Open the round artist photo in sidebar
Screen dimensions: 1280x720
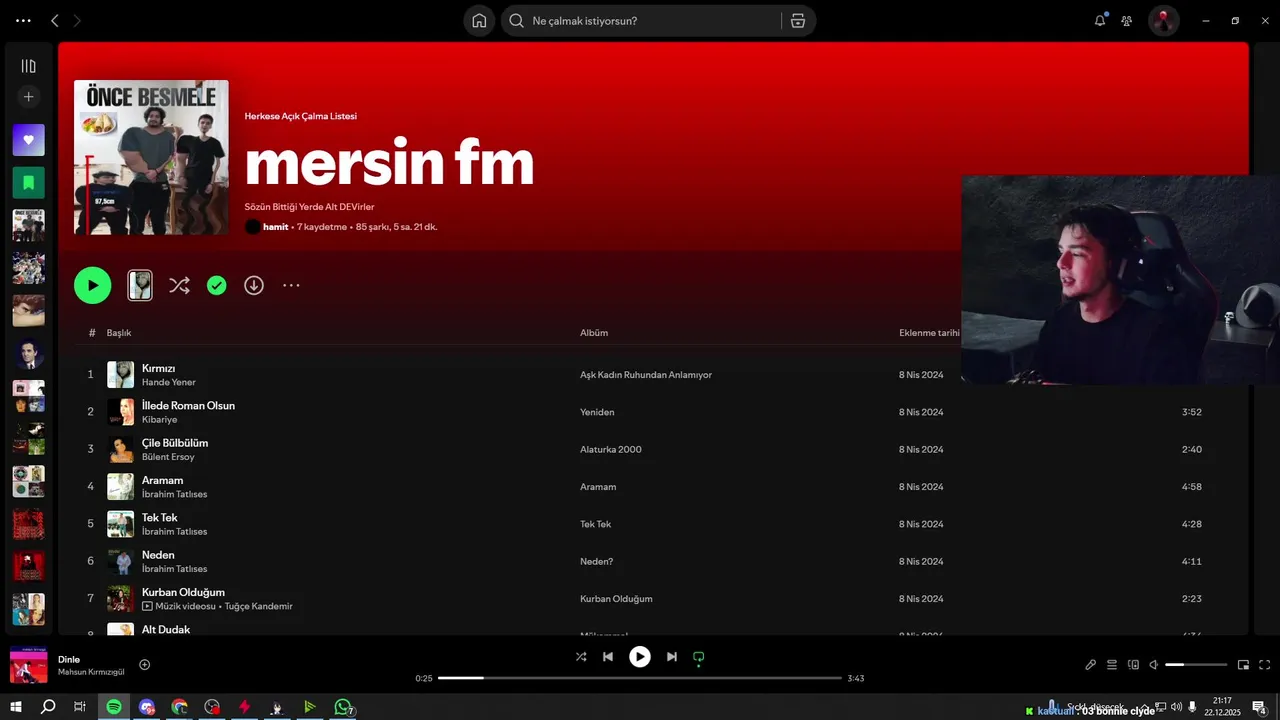coord(28,353)
